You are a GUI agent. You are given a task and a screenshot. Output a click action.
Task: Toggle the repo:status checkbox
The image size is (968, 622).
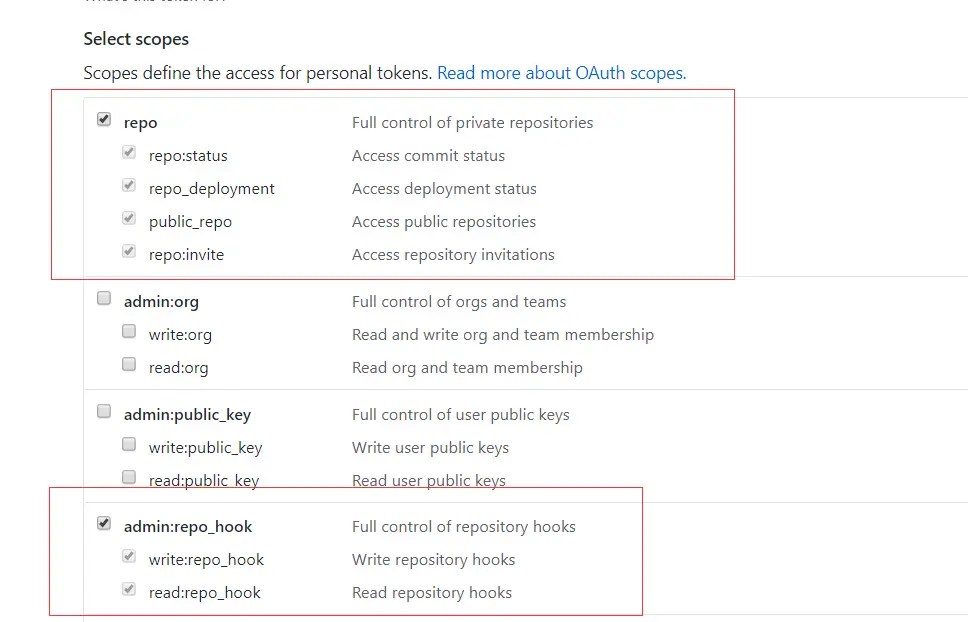[x=129, y=154]
